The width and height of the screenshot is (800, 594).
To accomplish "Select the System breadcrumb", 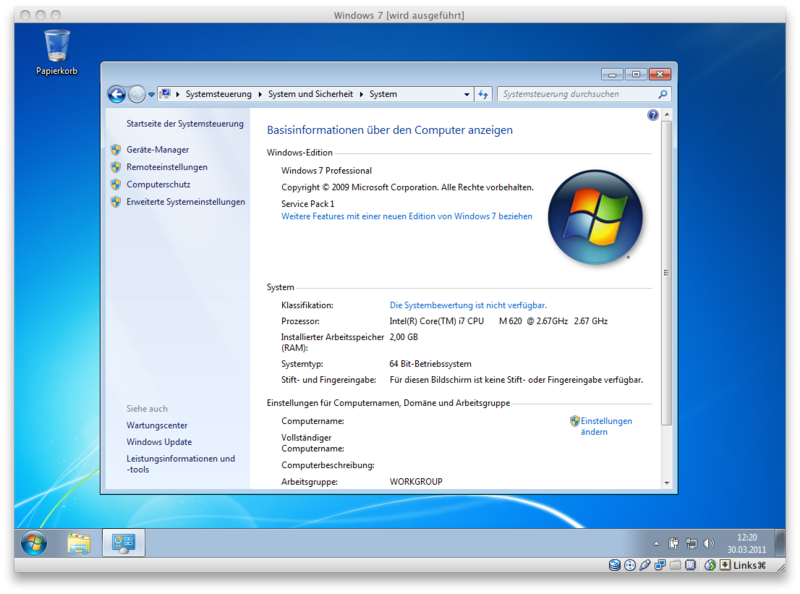I will pyautogui.click(x=383, y=94).
